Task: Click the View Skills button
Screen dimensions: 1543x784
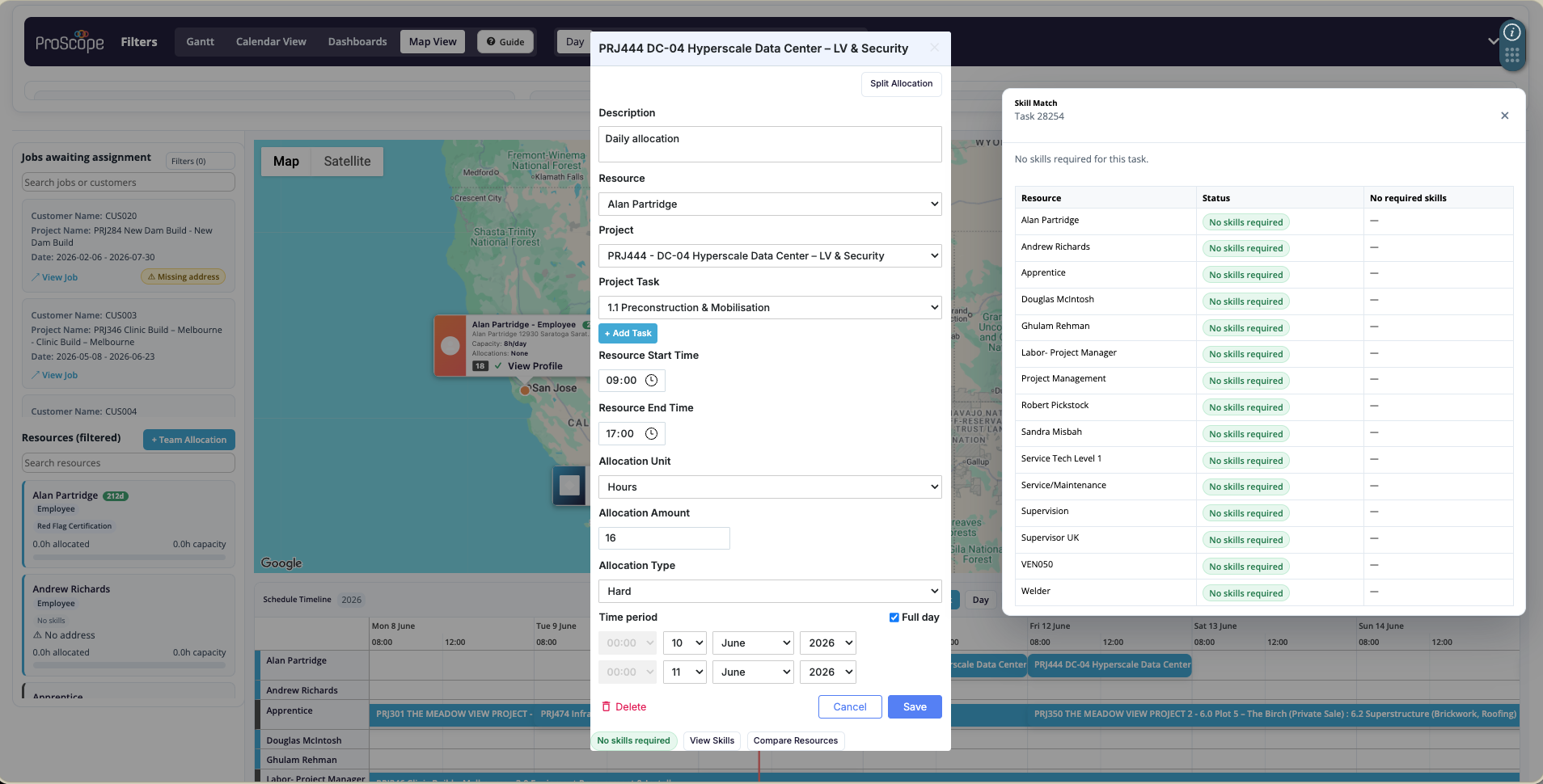Action: (x=712, y=741)
